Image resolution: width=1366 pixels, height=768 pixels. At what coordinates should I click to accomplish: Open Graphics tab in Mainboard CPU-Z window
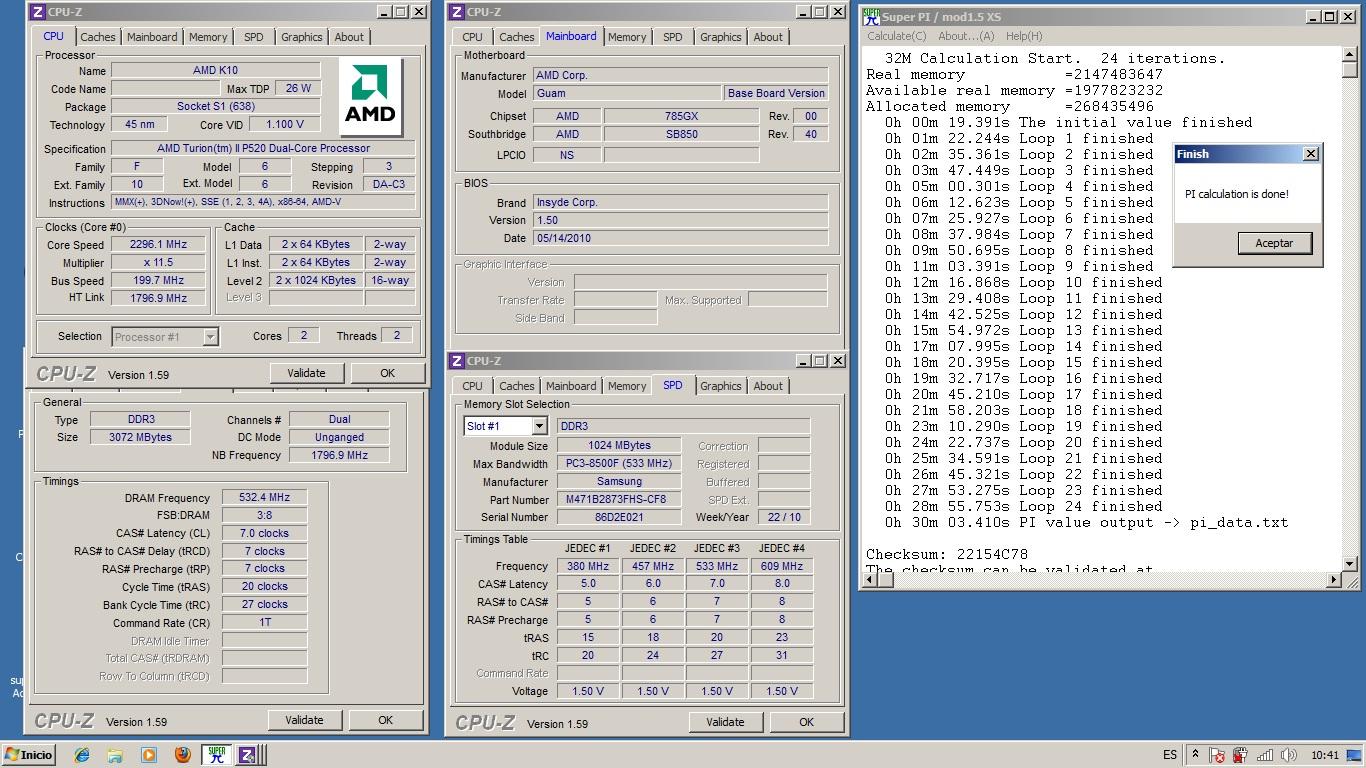[720, 37]
